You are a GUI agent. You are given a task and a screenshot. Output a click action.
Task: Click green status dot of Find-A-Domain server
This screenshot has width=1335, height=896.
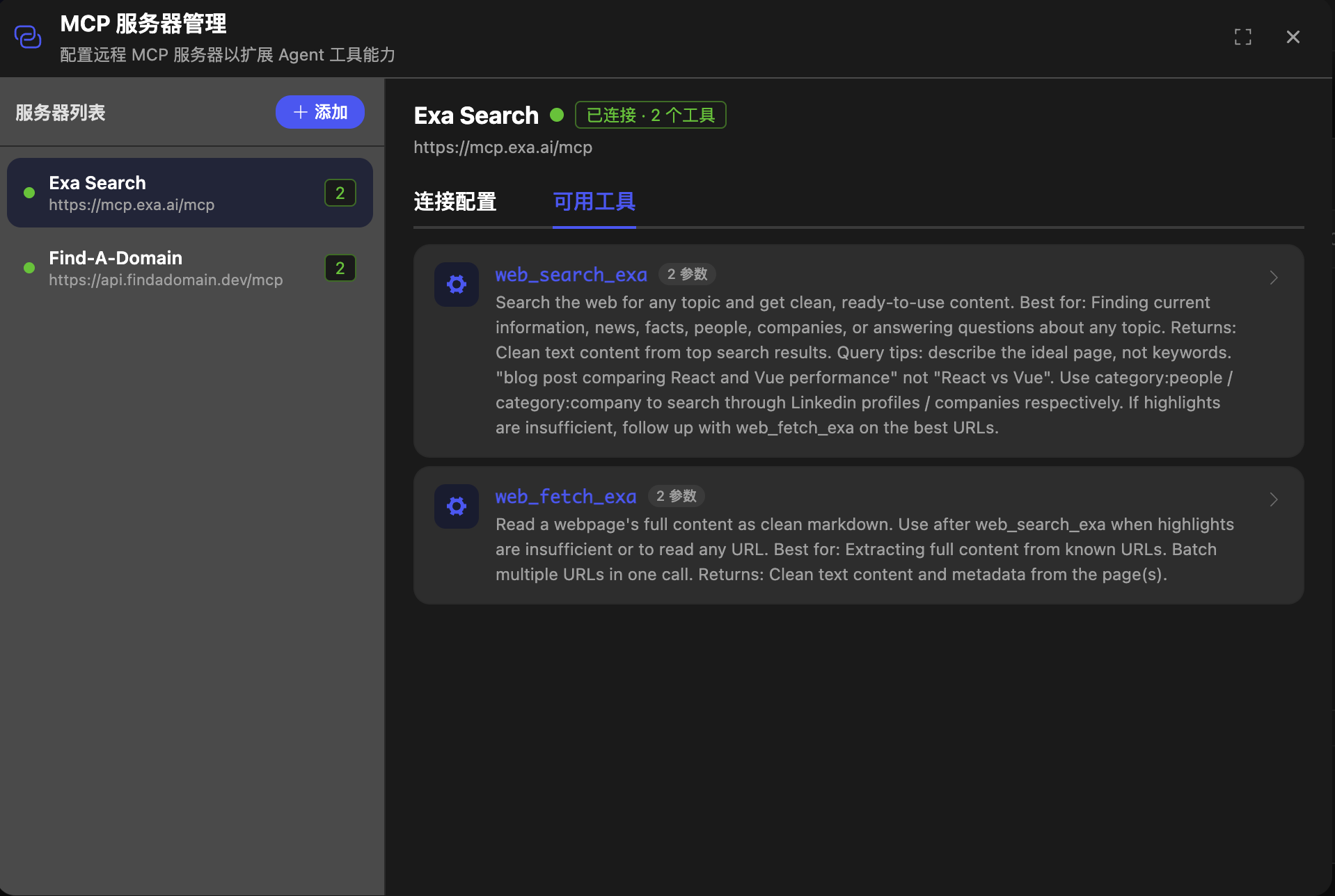(29, 268)
